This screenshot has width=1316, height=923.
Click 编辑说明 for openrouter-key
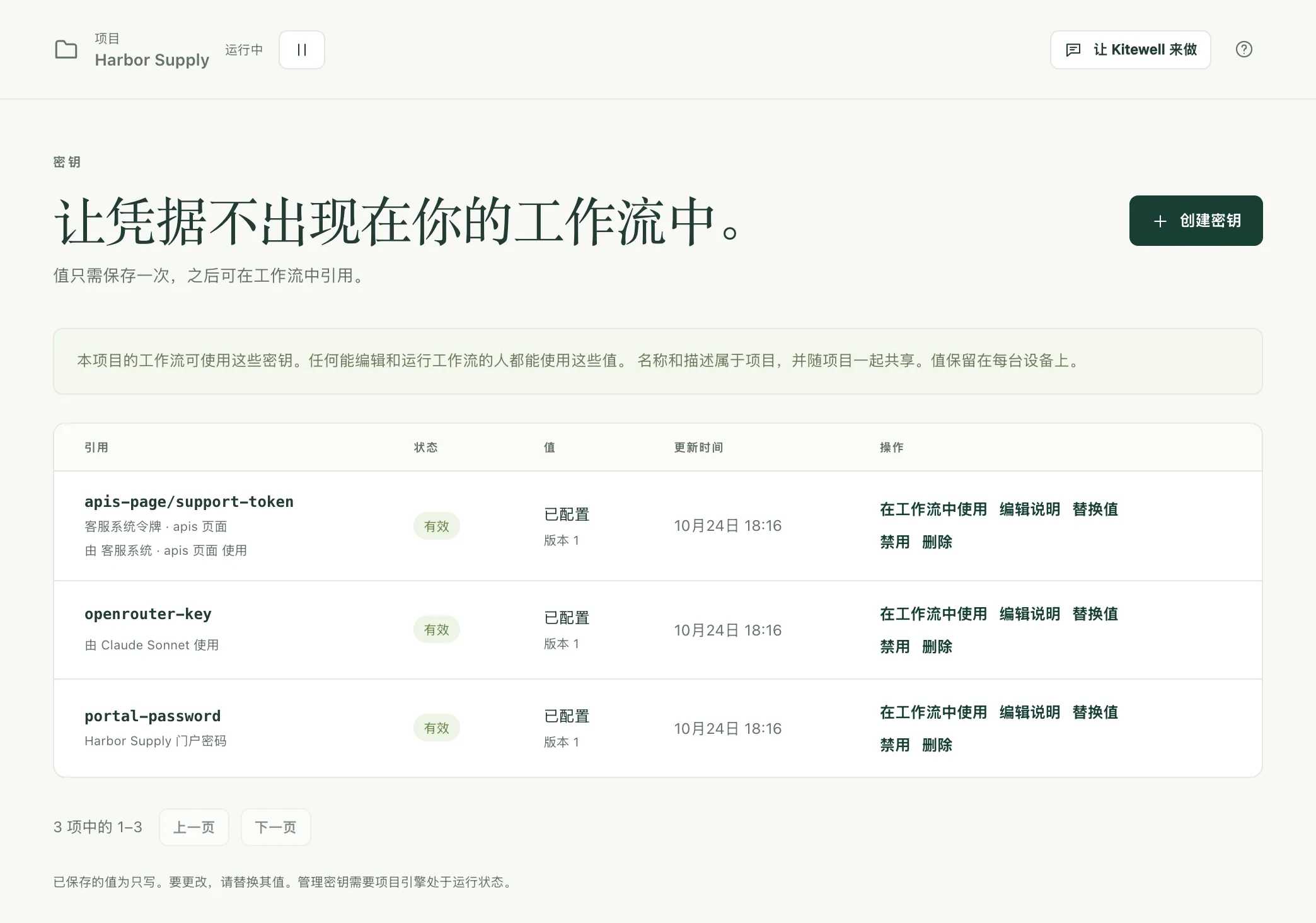[x=1030, y=614]
